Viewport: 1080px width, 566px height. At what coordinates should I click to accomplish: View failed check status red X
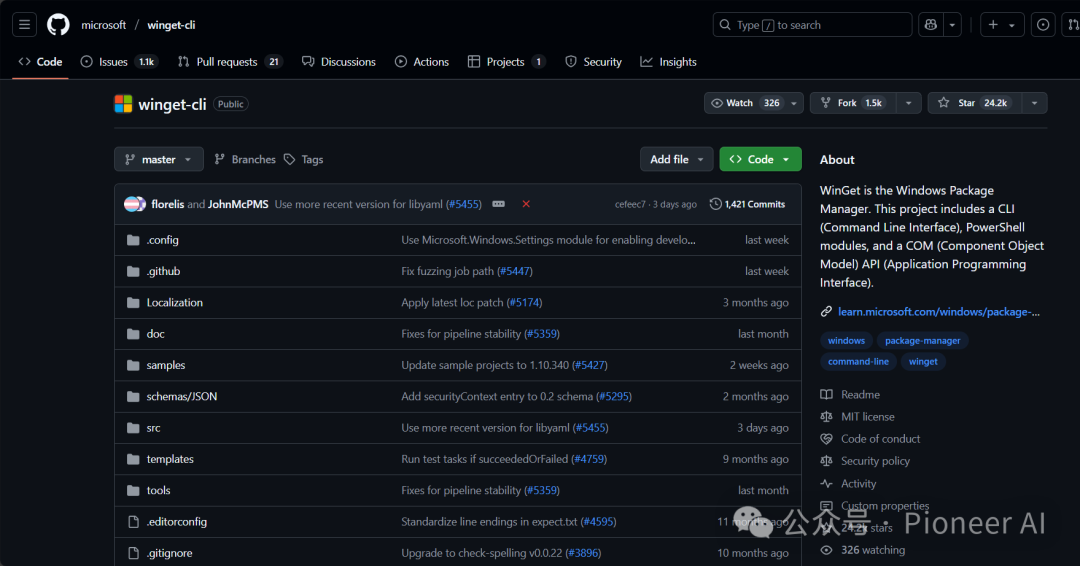pyautogui.click(x=526, y=204)
